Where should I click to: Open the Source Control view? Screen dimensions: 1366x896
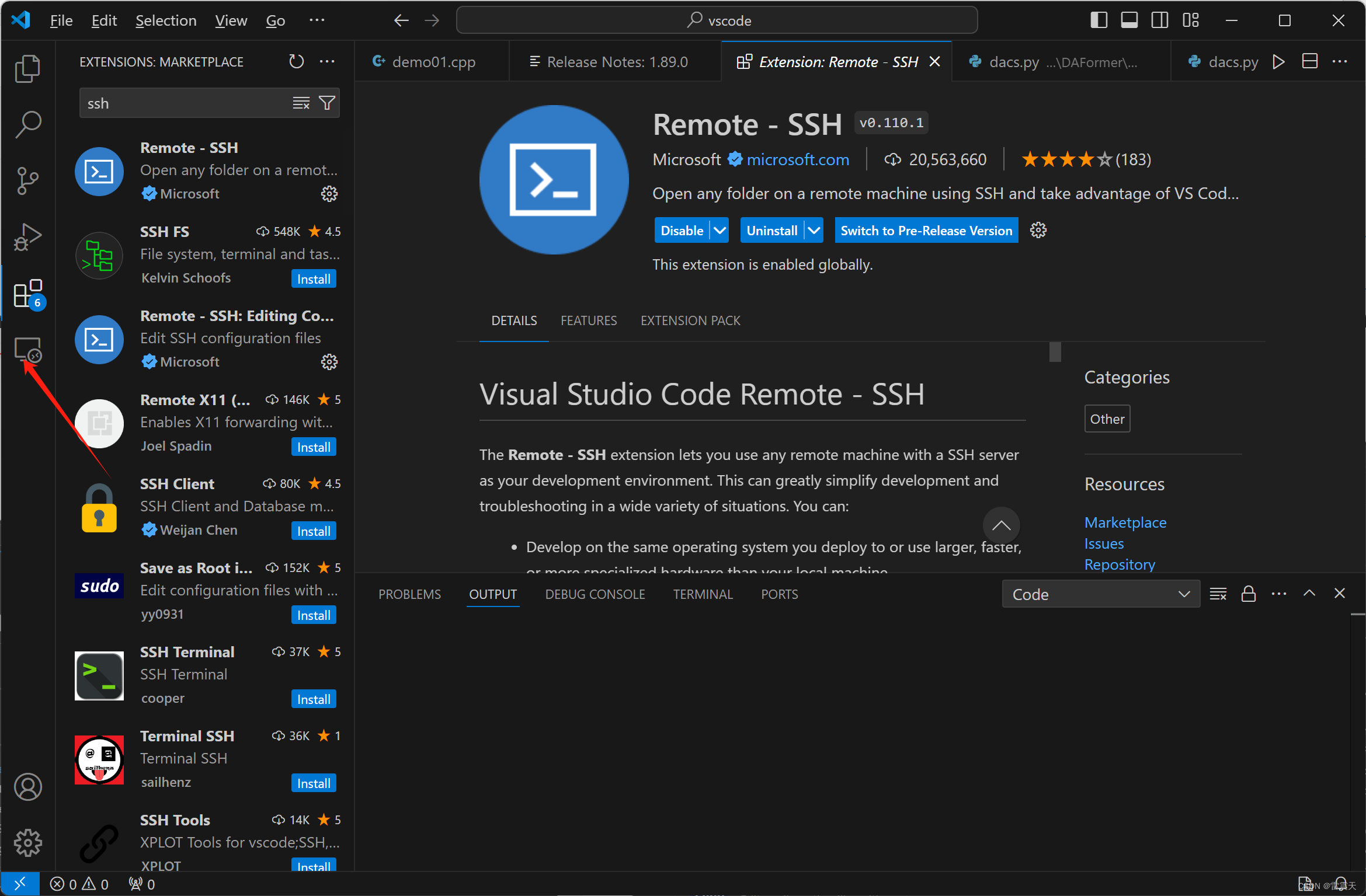pos(27,180)
